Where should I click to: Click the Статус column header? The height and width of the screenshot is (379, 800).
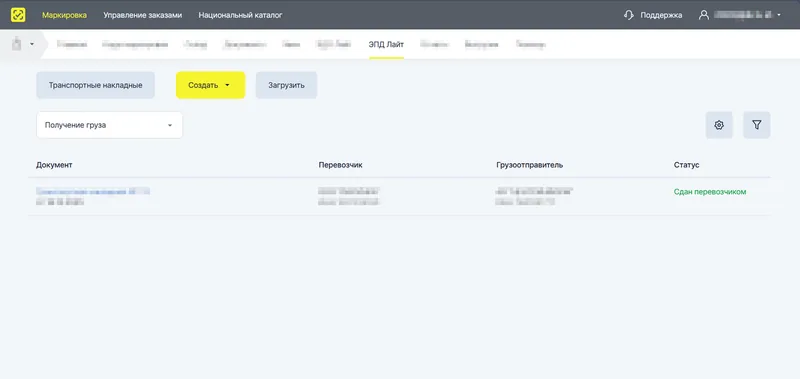[x=686, y=165]
